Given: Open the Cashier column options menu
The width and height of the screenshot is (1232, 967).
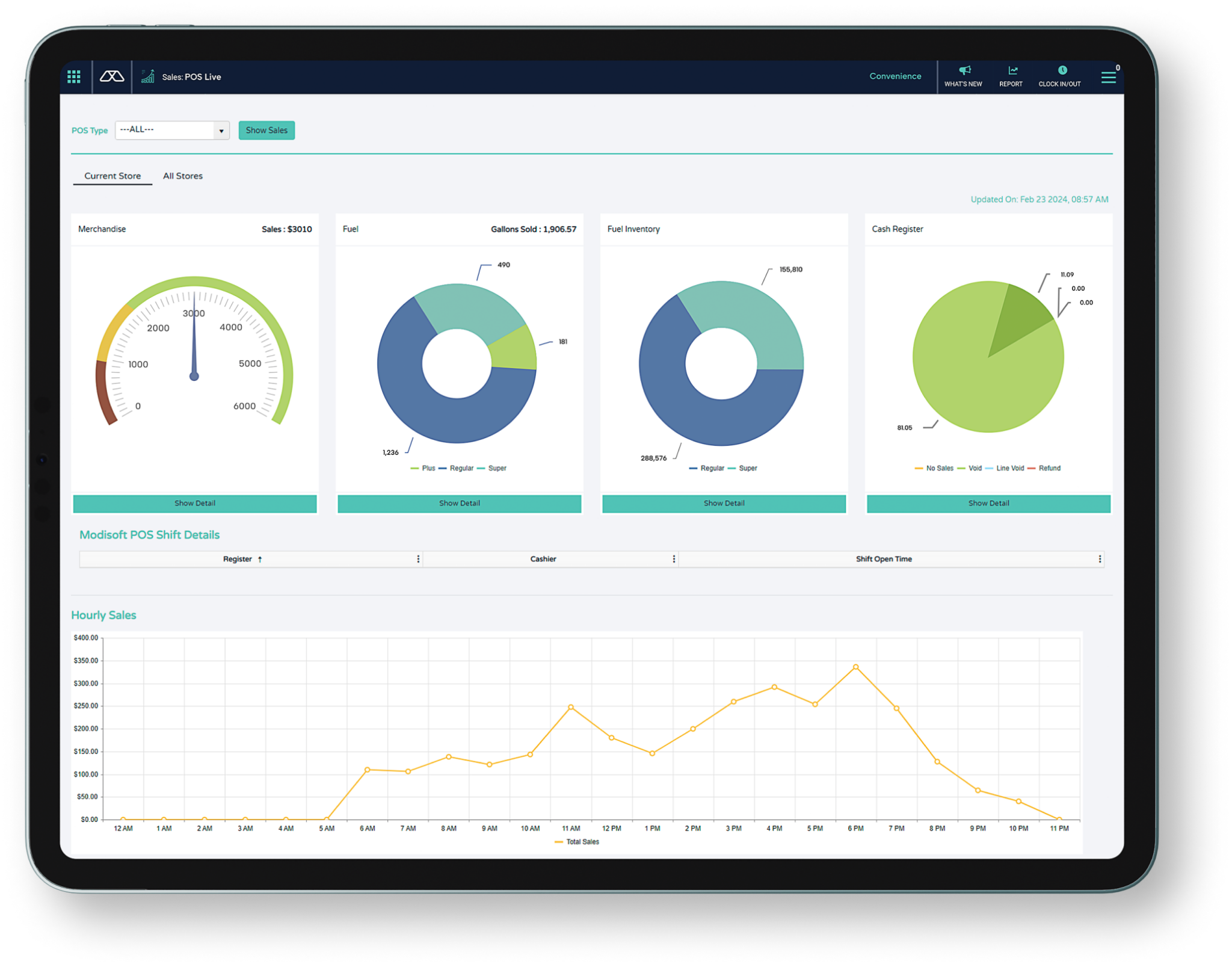Looking at the screenshot, I should (674, 559).
